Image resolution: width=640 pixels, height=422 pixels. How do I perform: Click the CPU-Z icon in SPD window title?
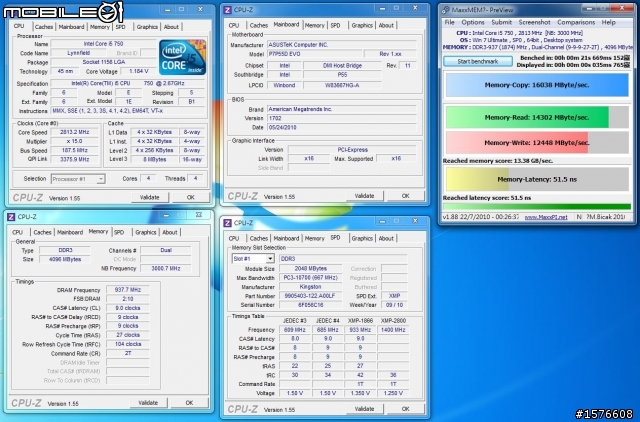point(227,223)
